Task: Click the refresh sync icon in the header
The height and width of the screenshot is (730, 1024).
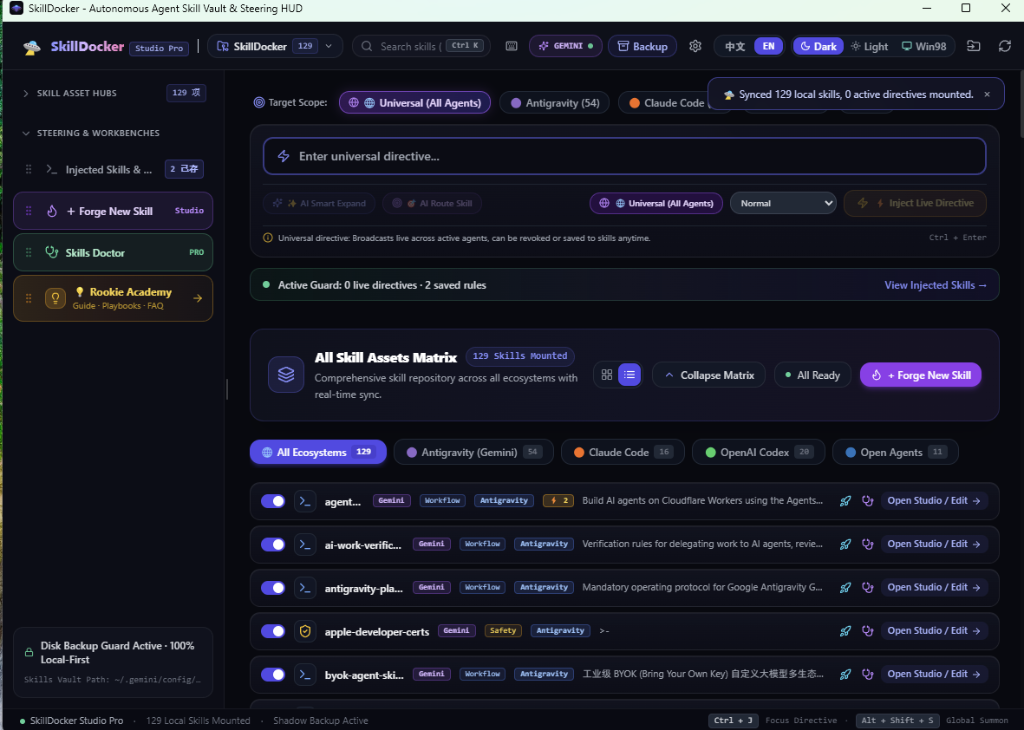Action: tap(1004, 46)
